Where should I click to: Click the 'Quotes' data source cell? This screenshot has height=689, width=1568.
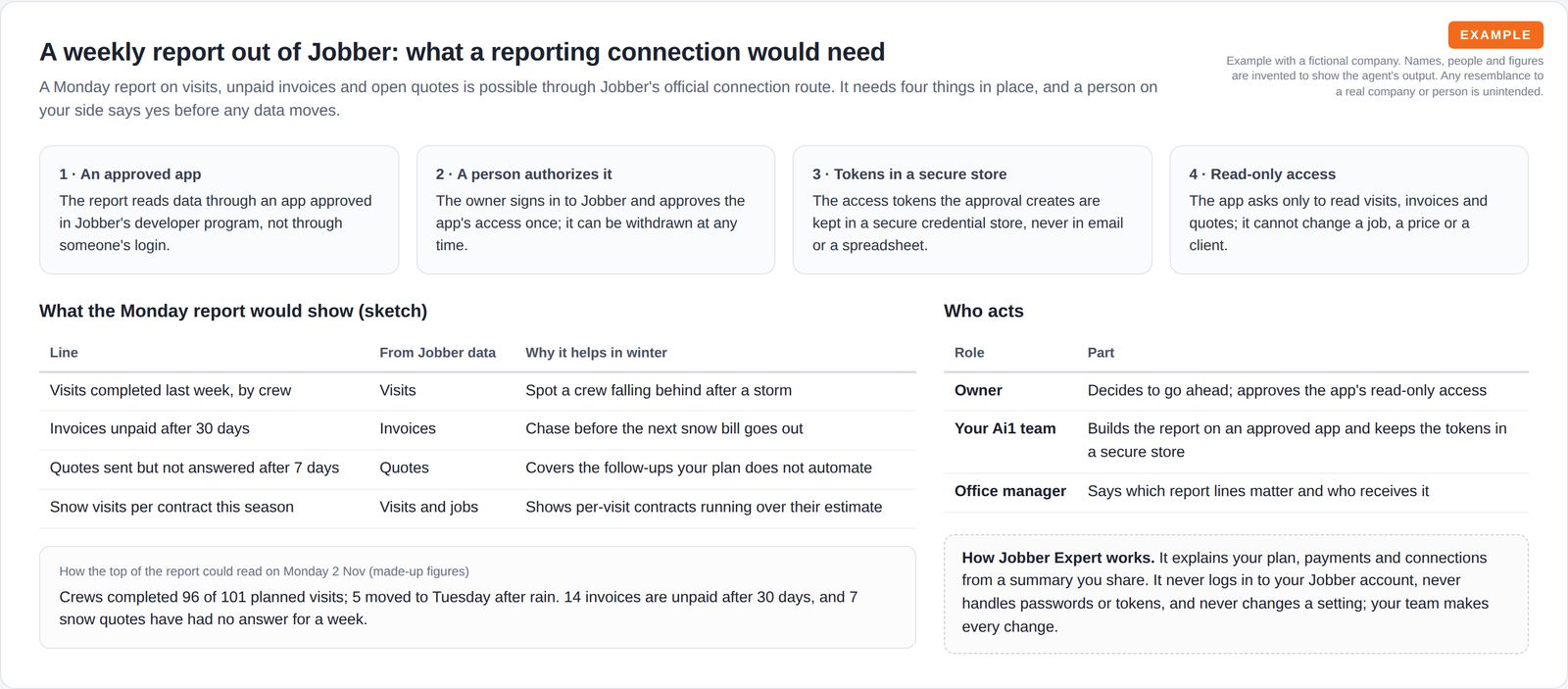[x=405, y=468]
